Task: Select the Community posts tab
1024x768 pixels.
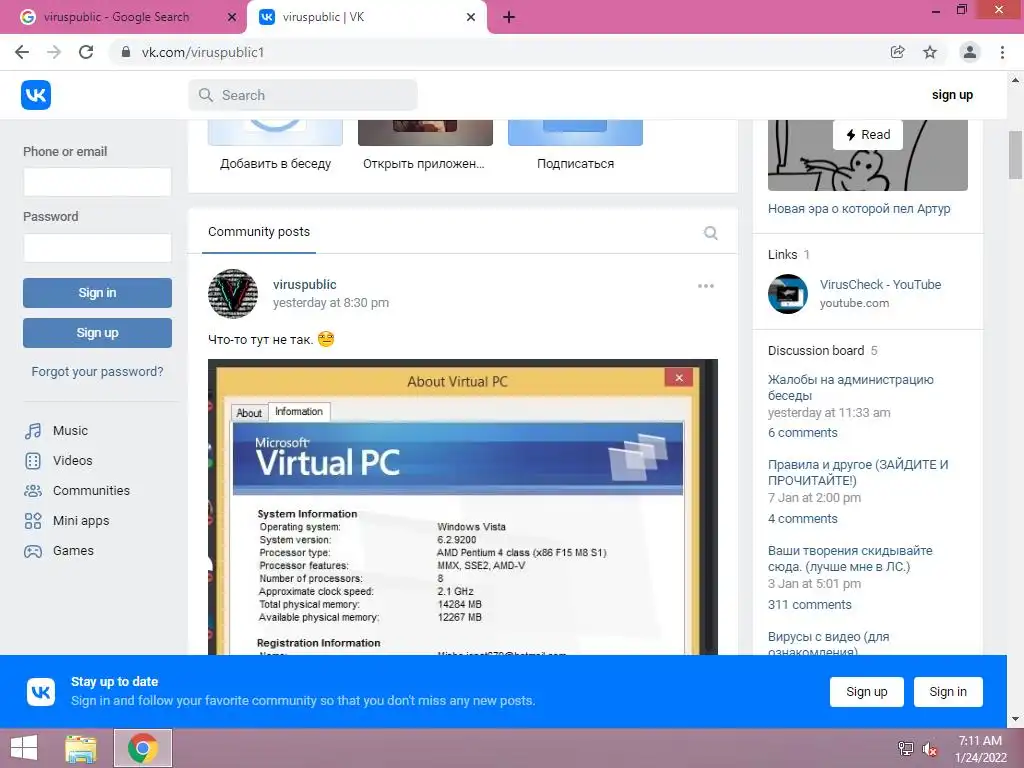Action: click(259, 232)
